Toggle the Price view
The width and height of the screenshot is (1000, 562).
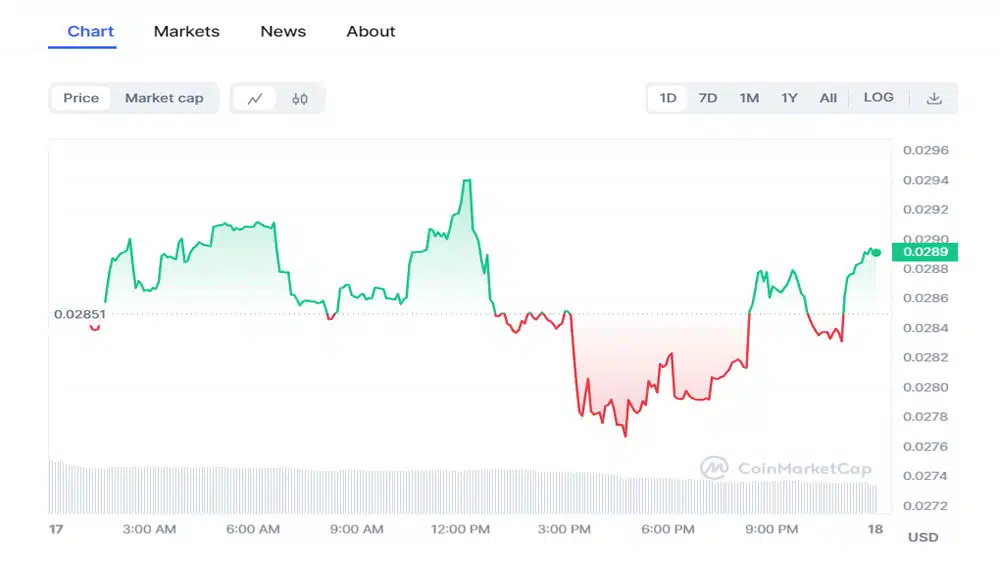point(81,98)
